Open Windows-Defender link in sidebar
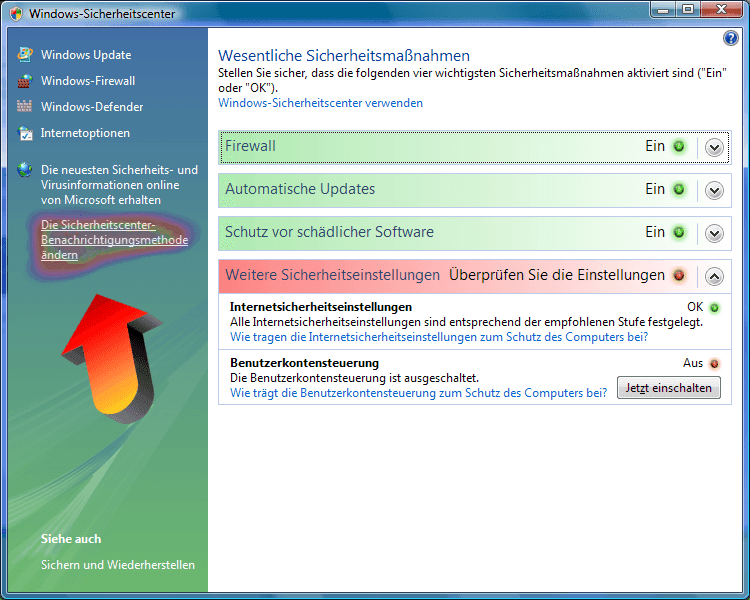The width and height of the screenshot is (750, 600). pyautogui.click(x=92, y=107)
